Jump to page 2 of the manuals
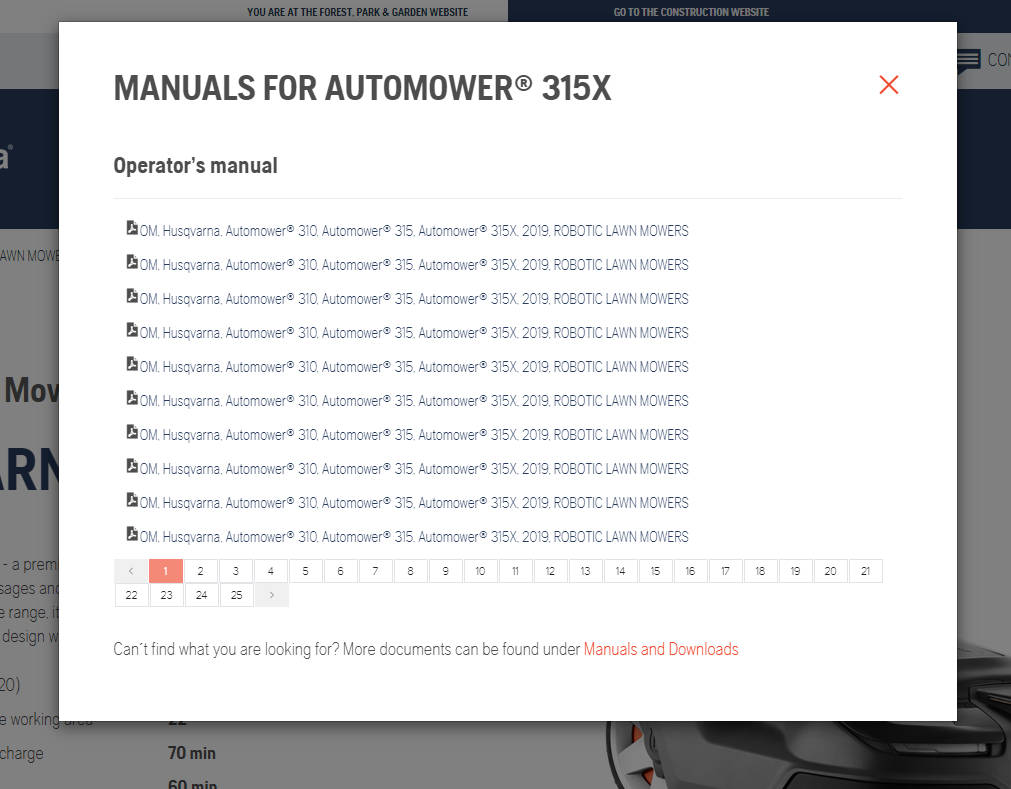This screenshot has width=1011, height=789. 201,571
